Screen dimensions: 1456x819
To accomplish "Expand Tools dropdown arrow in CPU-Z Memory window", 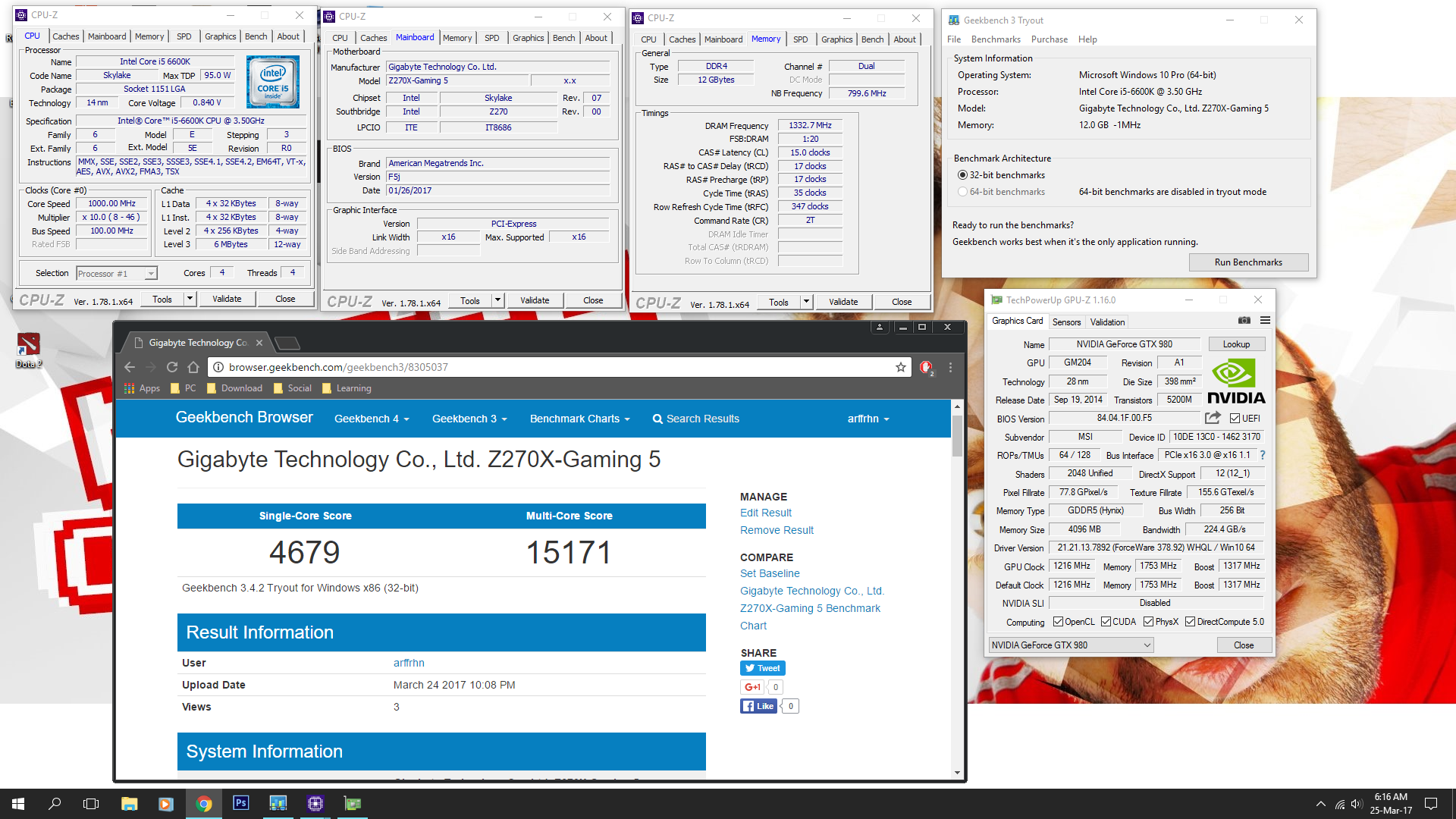I will click(x=807, y=302).
